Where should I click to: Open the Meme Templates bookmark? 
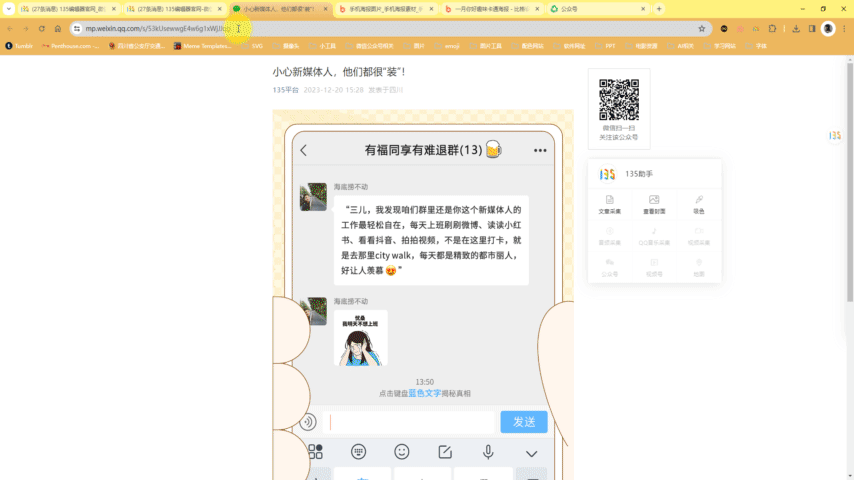203,46
